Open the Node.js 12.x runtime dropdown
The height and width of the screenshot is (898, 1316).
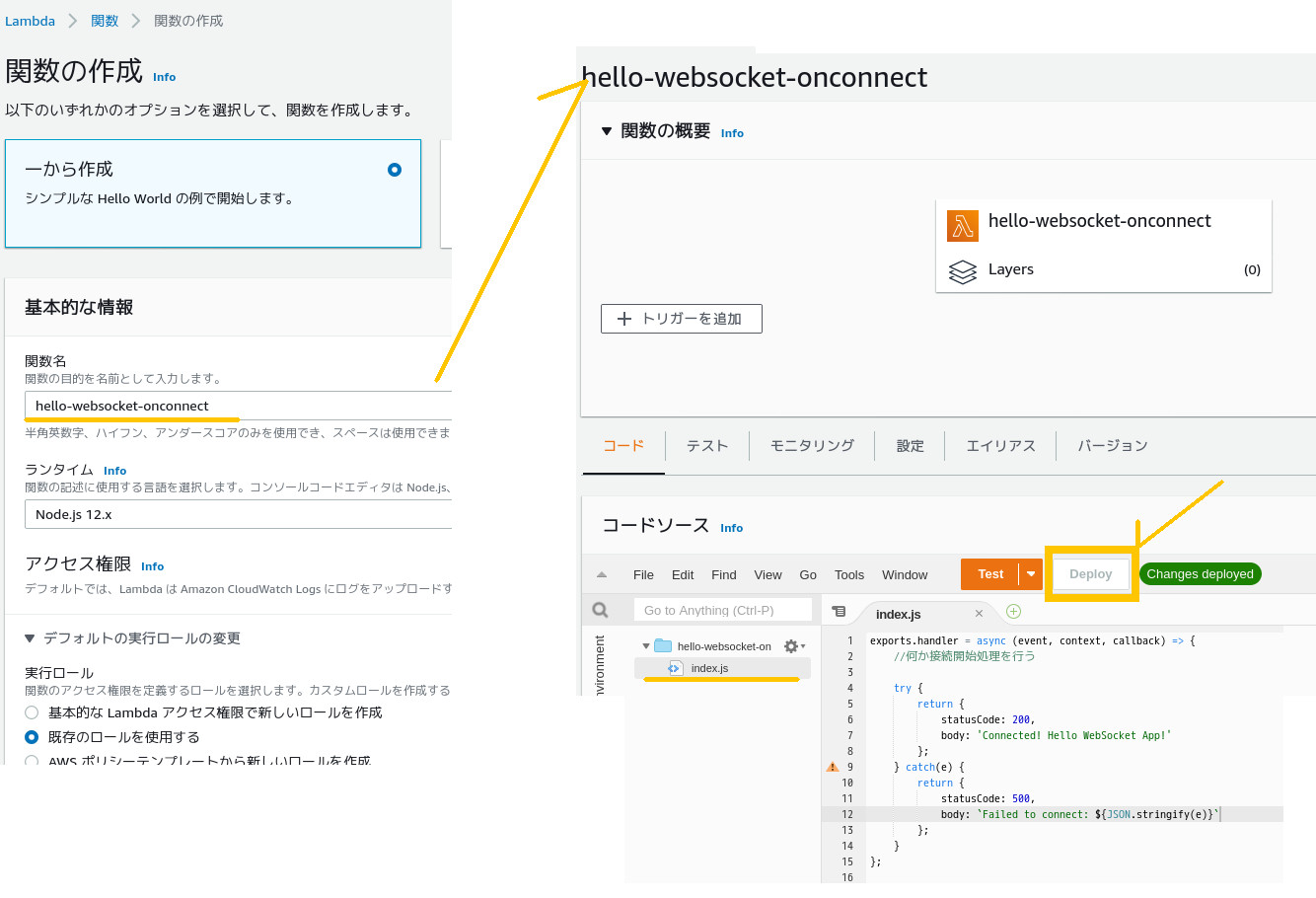coord(238,514)
